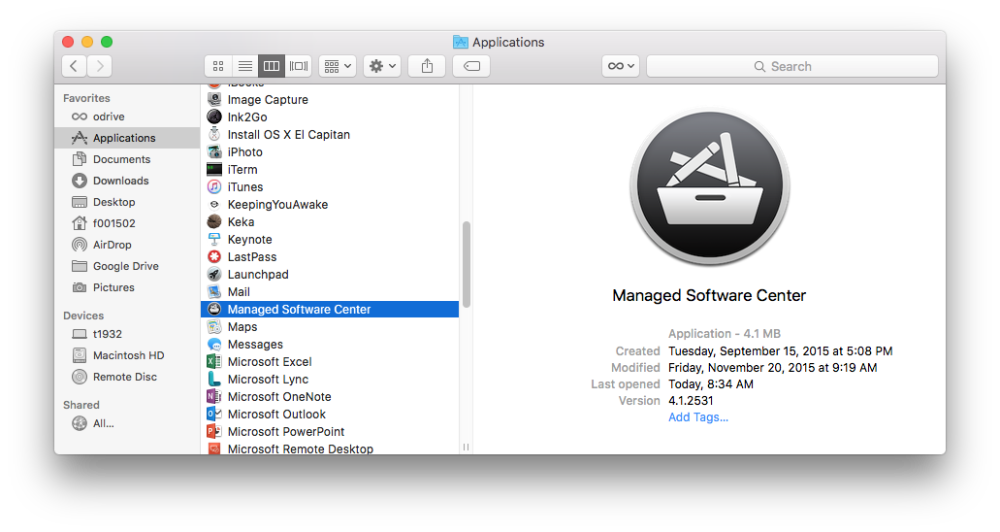The width and height of the screenshot is (1000, 532).
Task: Go forward with the forward arrow
Action: [x=99, y=66]
